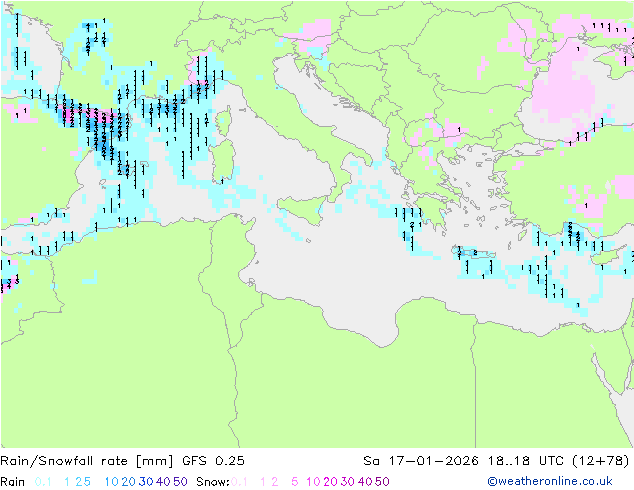Select the "(12+78)" forecast offset text
Viewport: 634px width, 490px height.
(x=601, y=461)
